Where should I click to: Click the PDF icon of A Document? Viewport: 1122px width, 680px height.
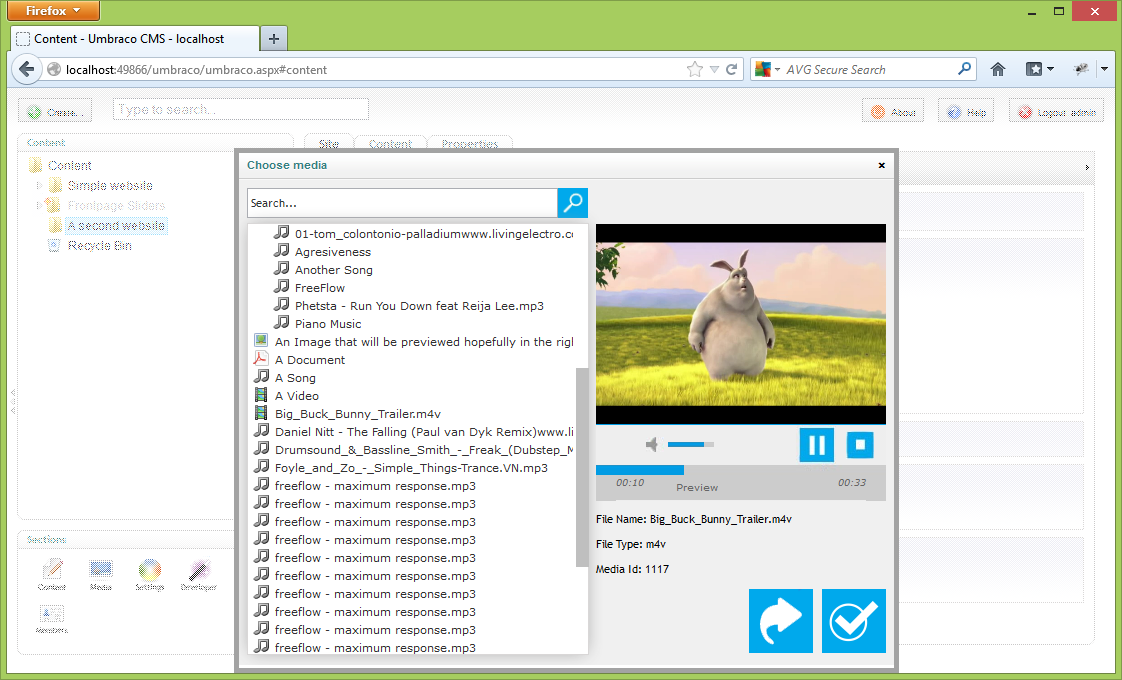(261, 359)
